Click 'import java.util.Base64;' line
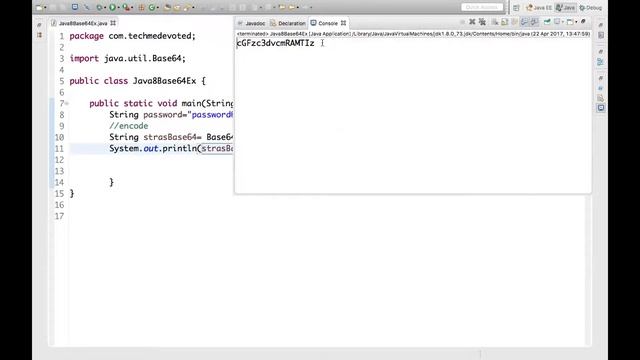Screen dimensions: 640x360 click(x=127, y=58)
